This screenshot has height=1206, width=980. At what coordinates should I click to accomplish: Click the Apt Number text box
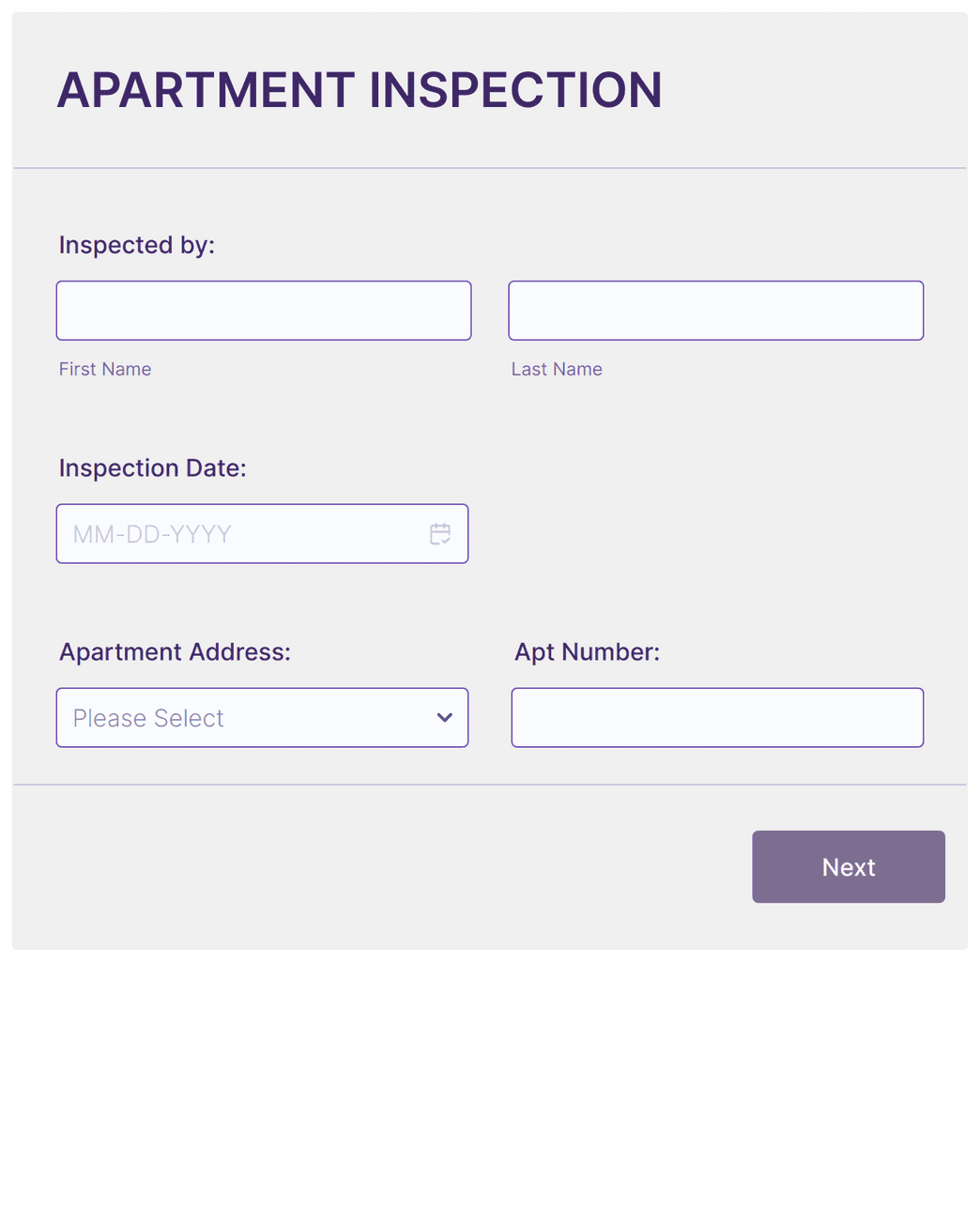(x=717, y=717)
